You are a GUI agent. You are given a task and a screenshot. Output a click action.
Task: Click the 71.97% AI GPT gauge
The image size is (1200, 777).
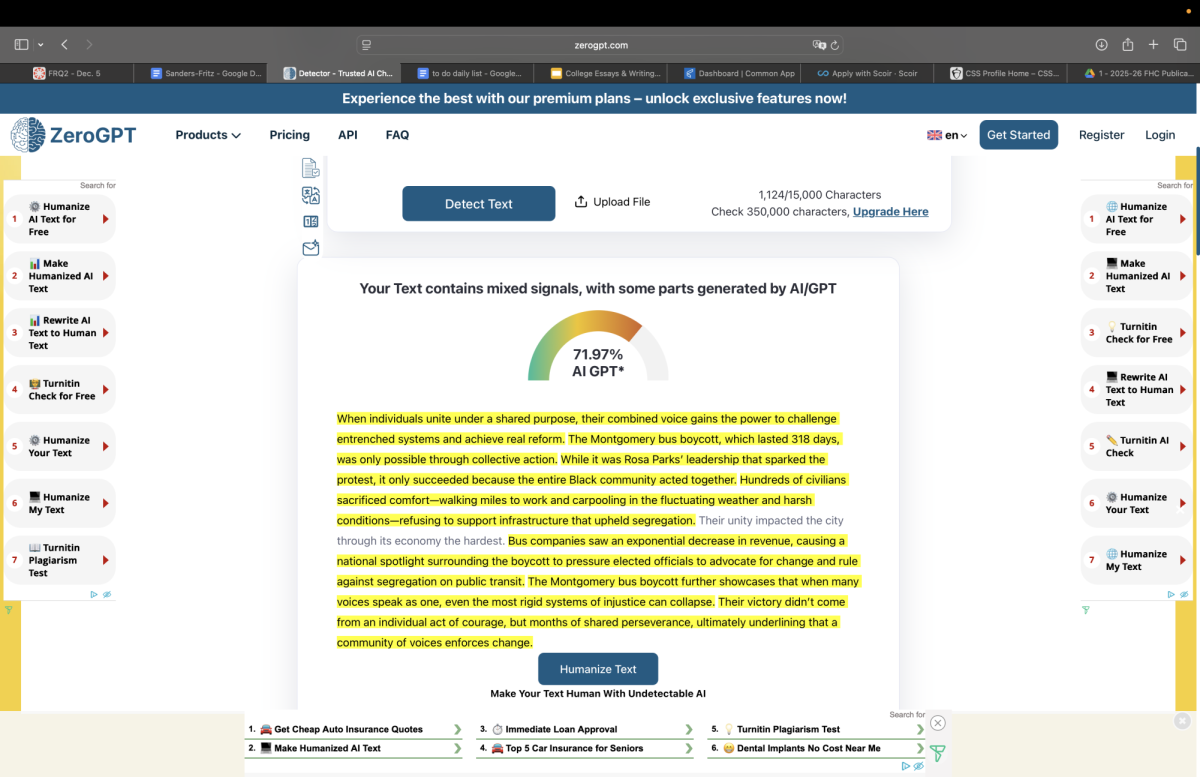coord(598,345)
